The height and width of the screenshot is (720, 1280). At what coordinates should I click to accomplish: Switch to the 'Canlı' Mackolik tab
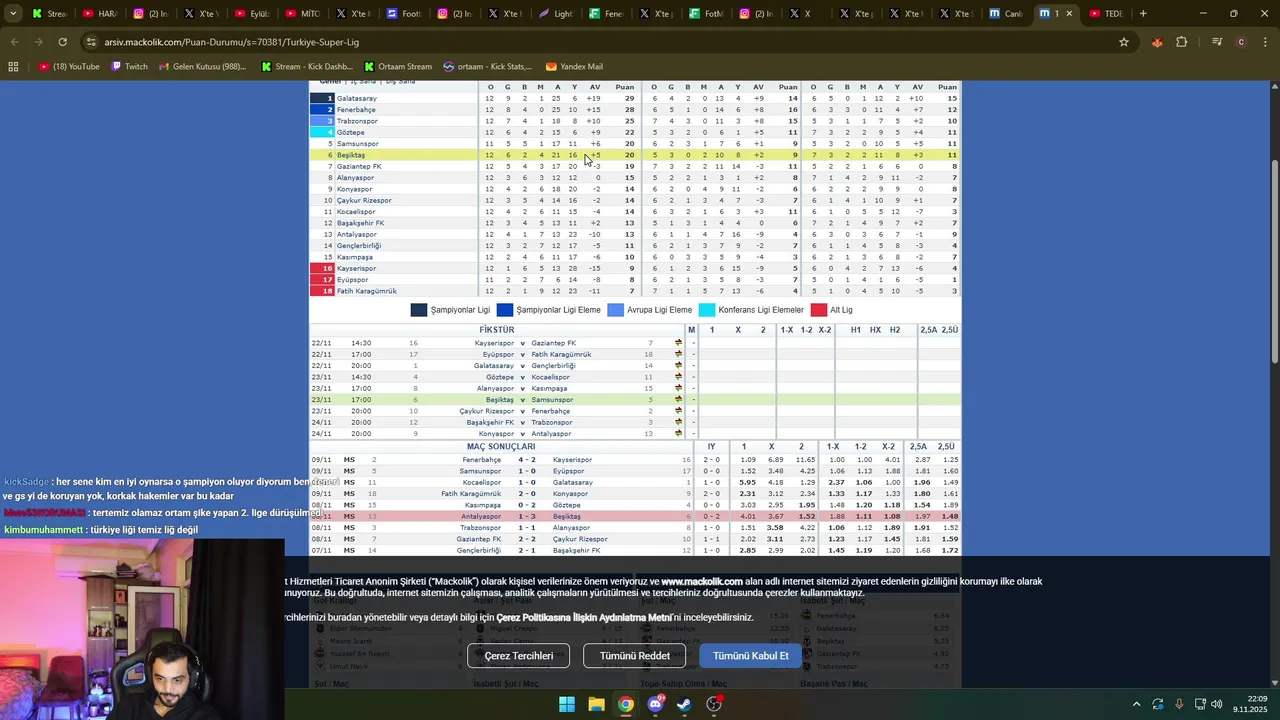1005,14
